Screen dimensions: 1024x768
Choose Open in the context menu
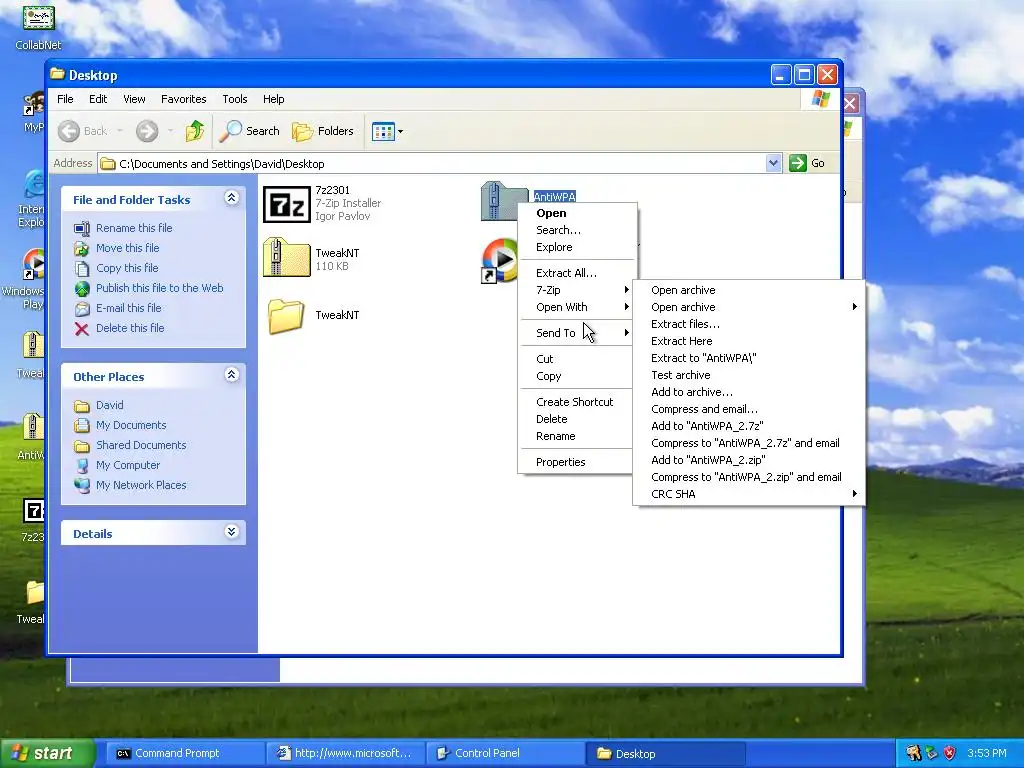tap(576, 213)
